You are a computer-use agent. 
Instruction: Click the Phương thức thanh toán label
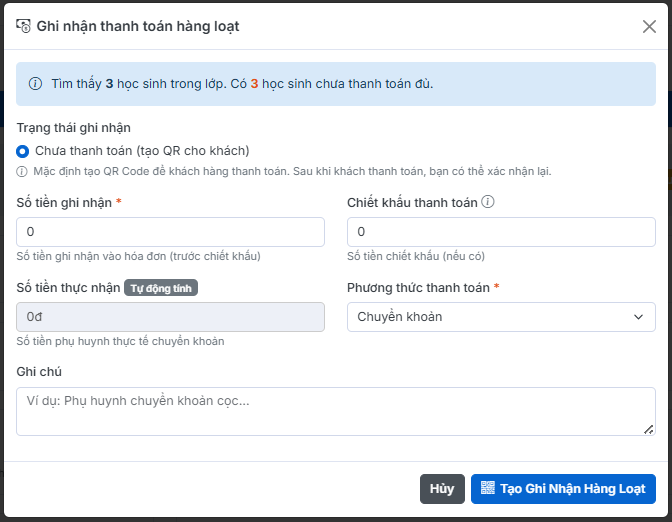click(418, 288)
